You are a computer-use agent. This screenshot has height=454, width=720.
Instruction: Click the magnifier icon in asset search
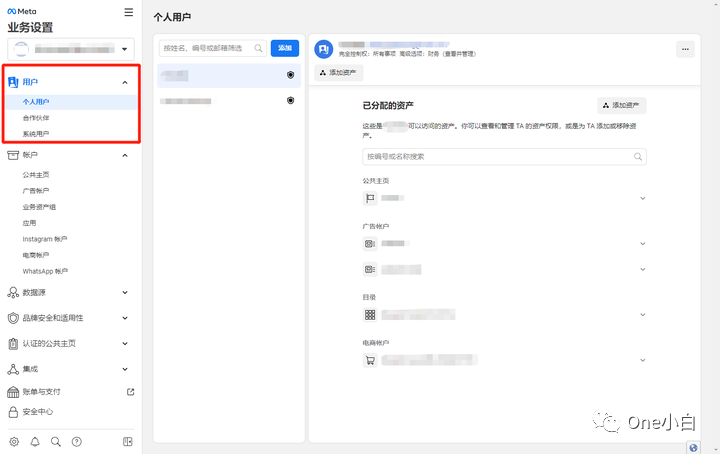(x=638, y=157)
